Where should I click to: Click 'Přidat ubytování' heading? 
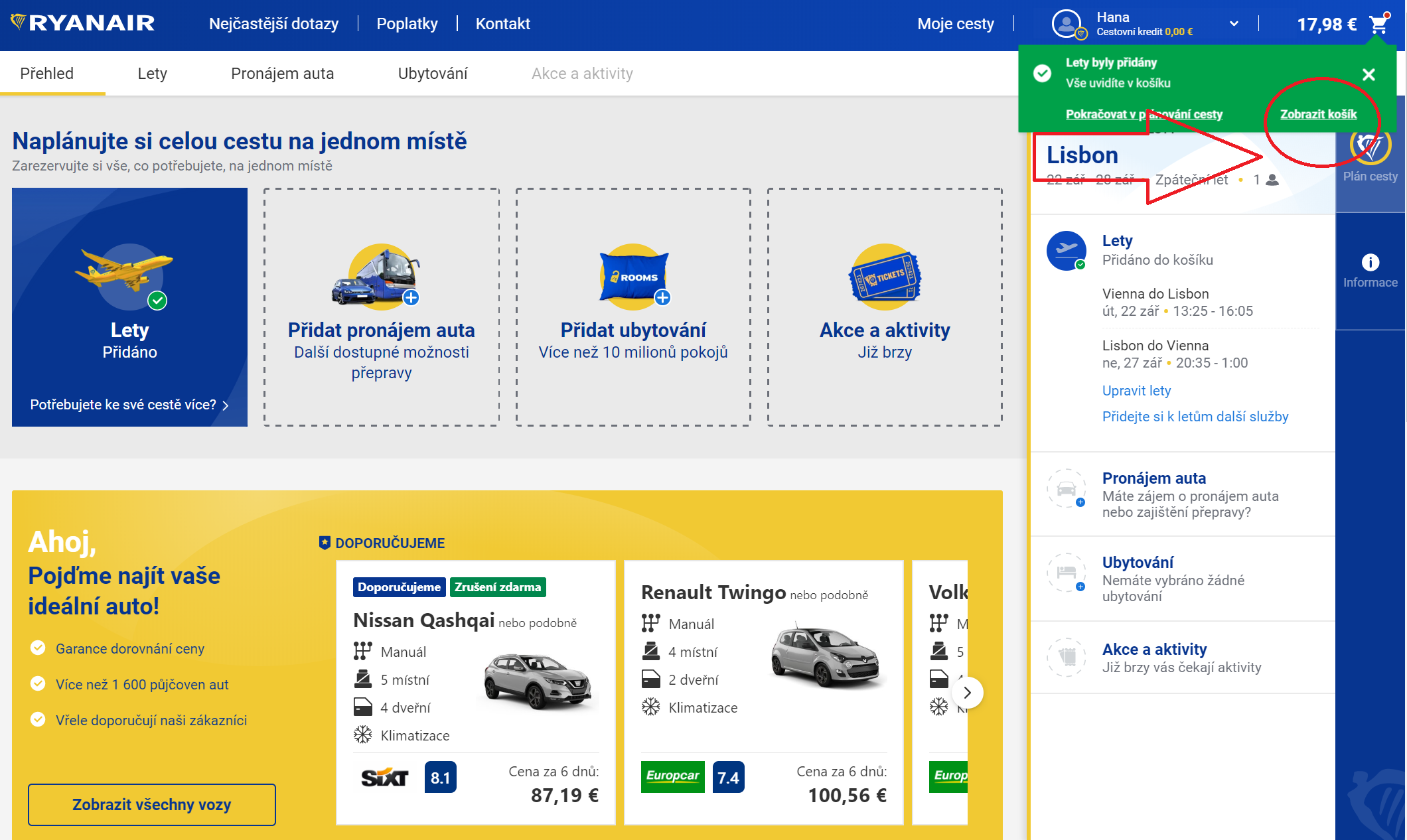[633, 330]
